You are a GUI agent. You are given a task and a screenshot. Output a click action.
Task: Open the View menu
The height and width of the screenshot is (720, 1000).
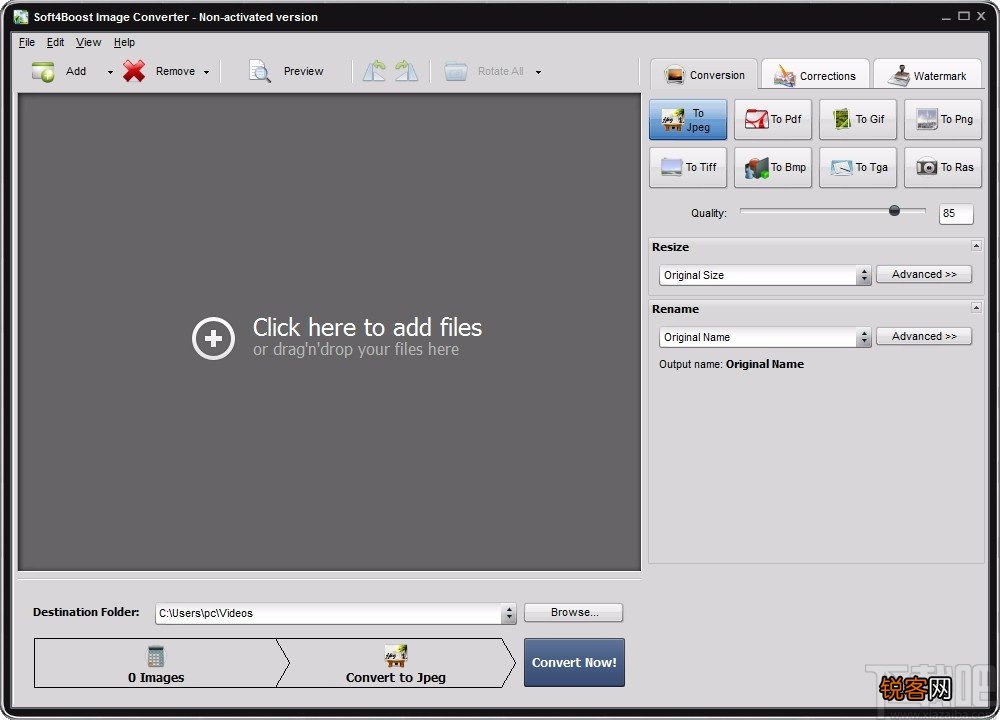(x=88, y=42)
